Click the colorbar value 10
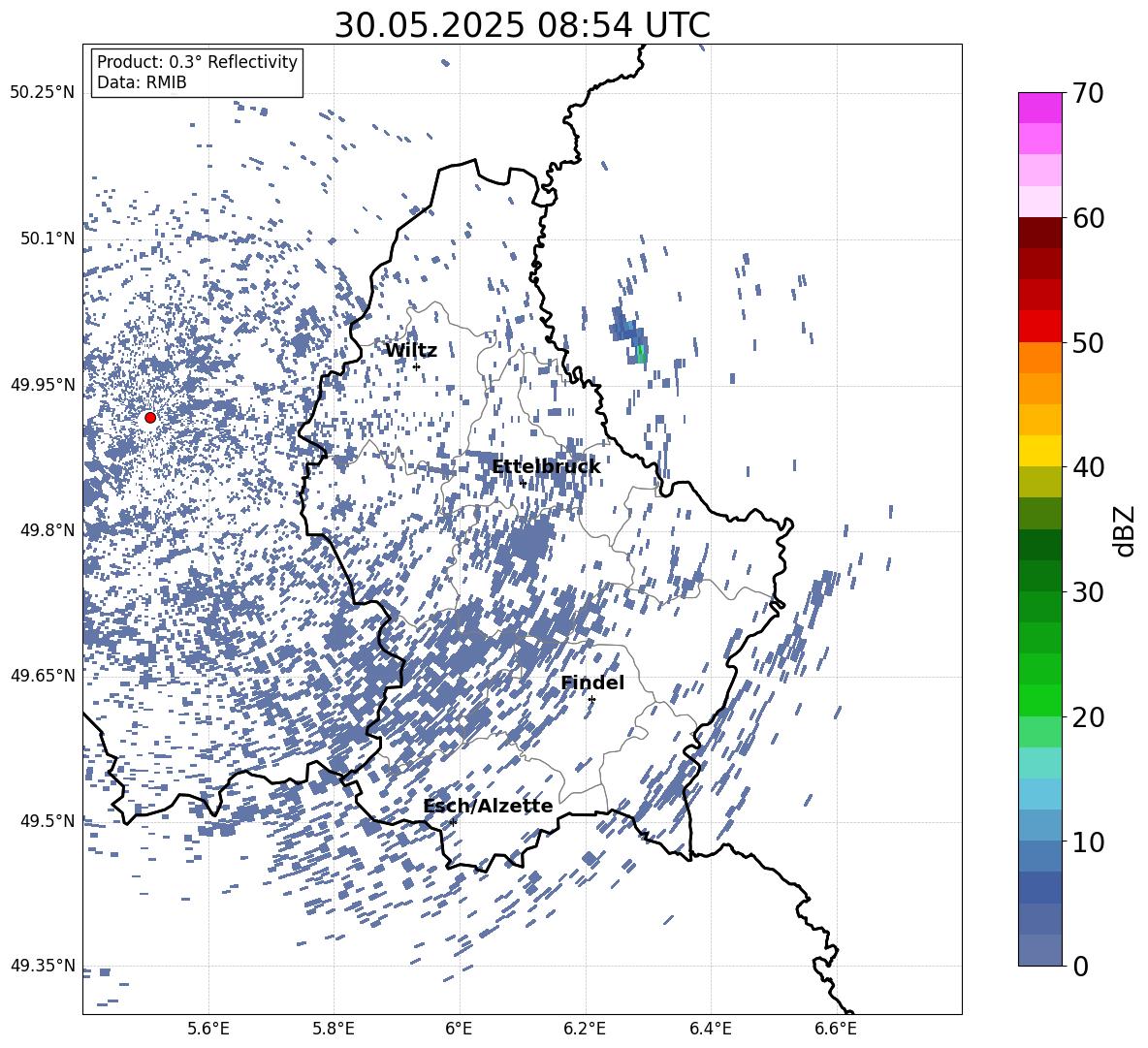Image resolution: width=1148 pixels, height=1048 pixels. pyautogui.click(x=1088, y=842)
